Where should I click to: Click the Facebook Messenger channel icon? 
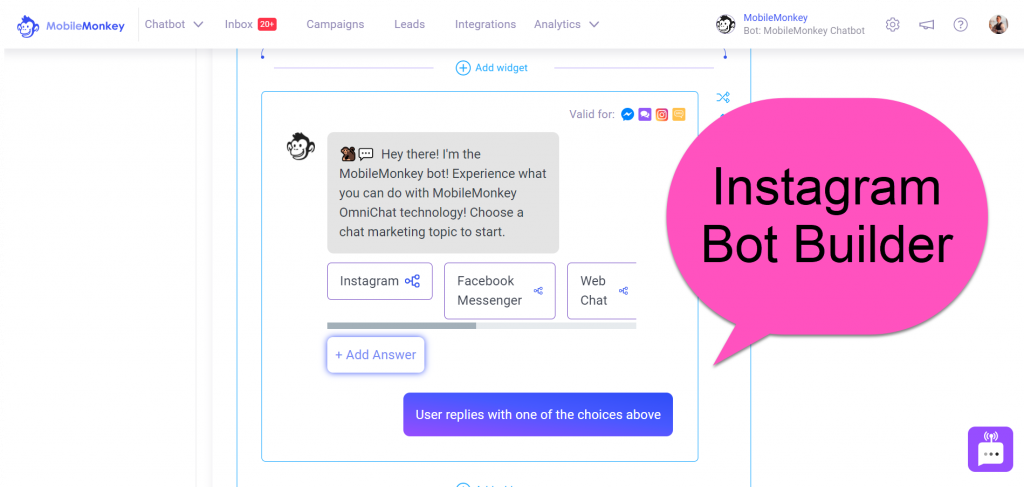(x=628, y=114)
